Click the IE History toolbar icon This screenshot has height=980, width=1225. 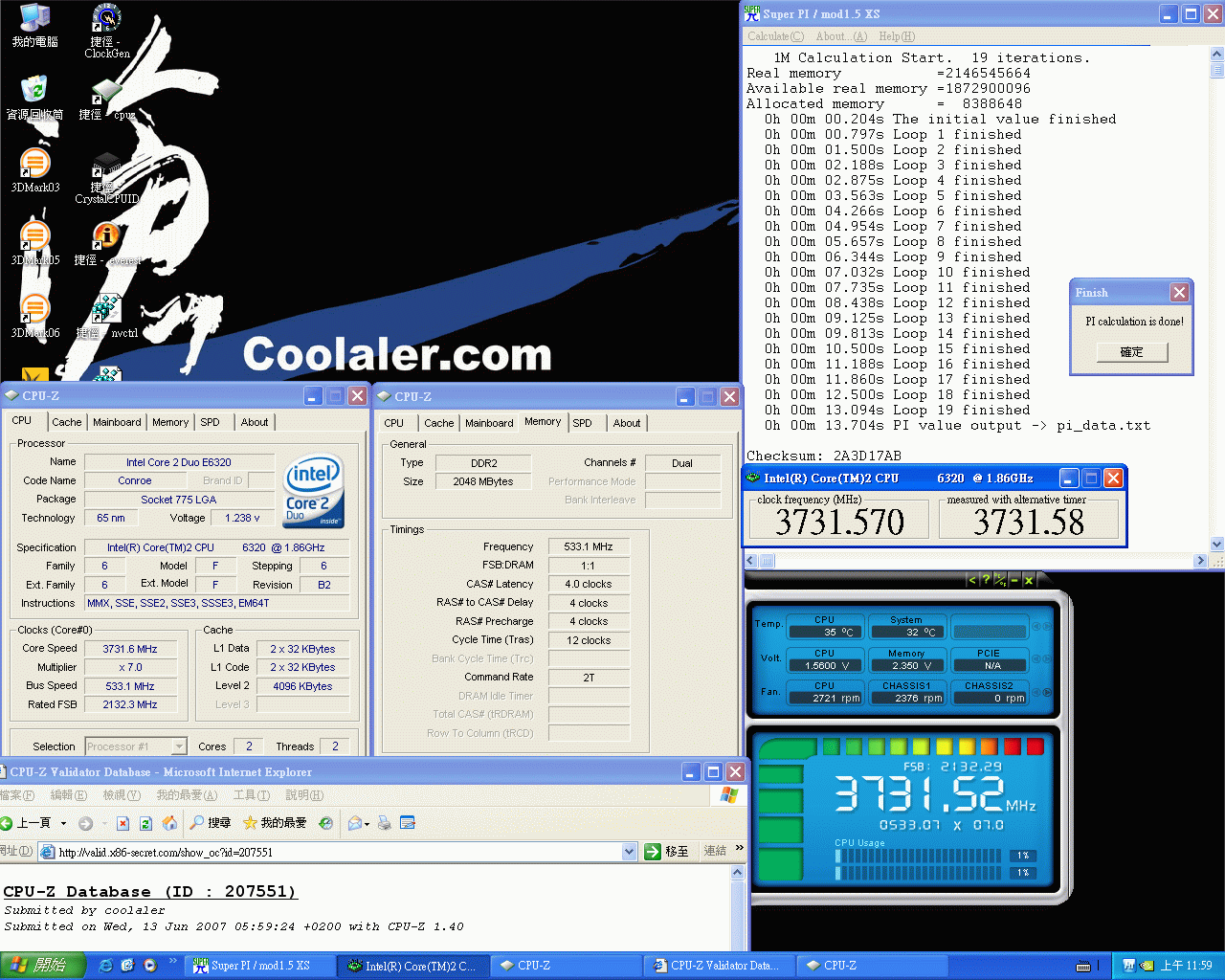326,823
